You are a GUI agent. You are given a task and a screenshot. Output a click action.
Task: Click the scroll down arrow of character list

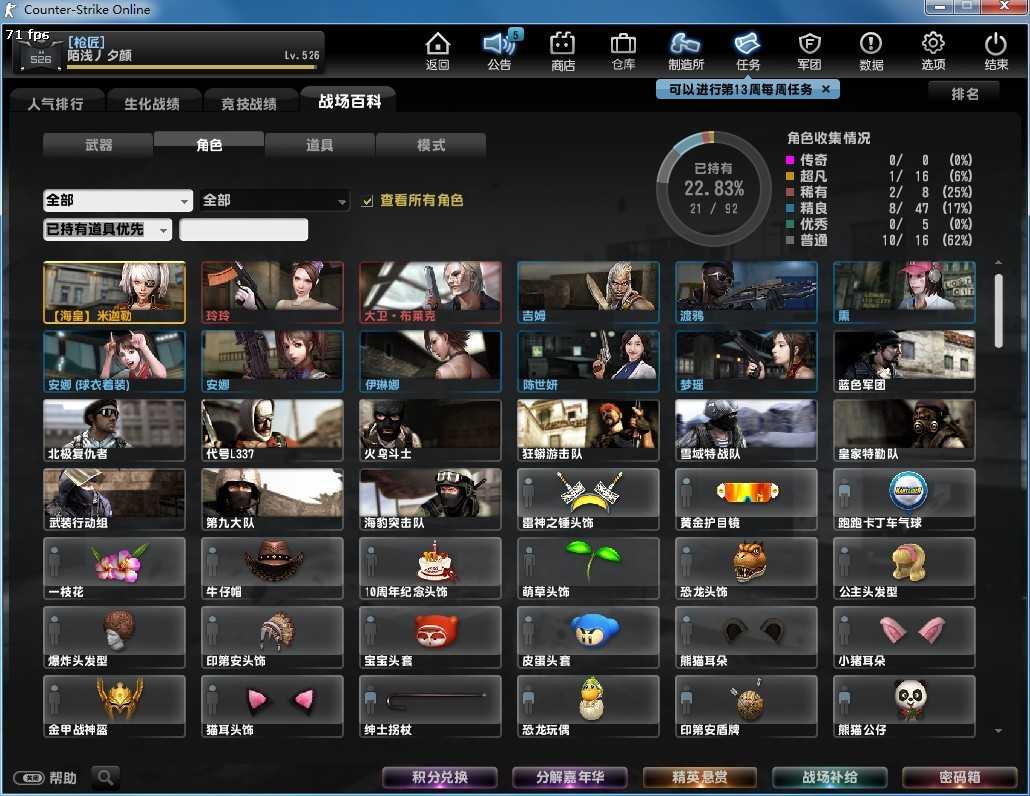point(998,730)
